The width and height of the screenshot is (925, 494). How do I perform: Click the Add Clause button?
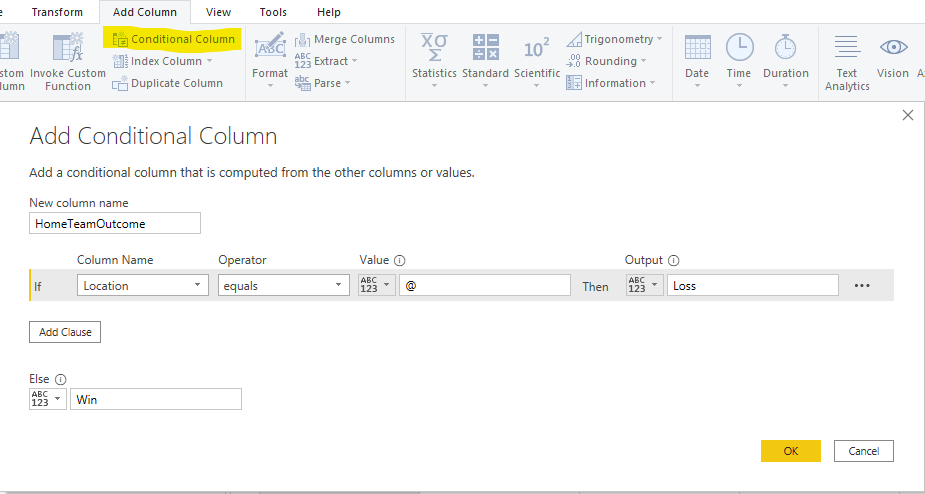tap(65, 332)
